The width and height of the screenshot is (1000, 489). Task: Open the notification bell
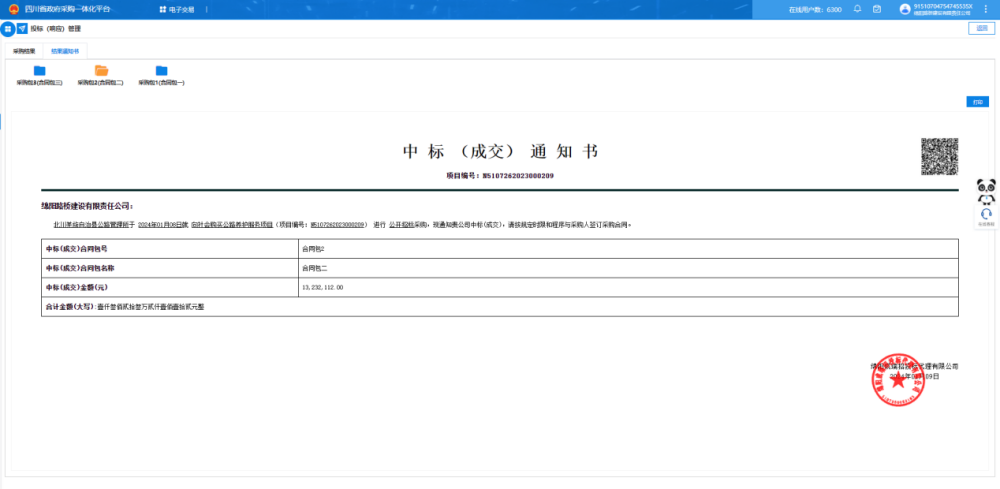point(858,9)
